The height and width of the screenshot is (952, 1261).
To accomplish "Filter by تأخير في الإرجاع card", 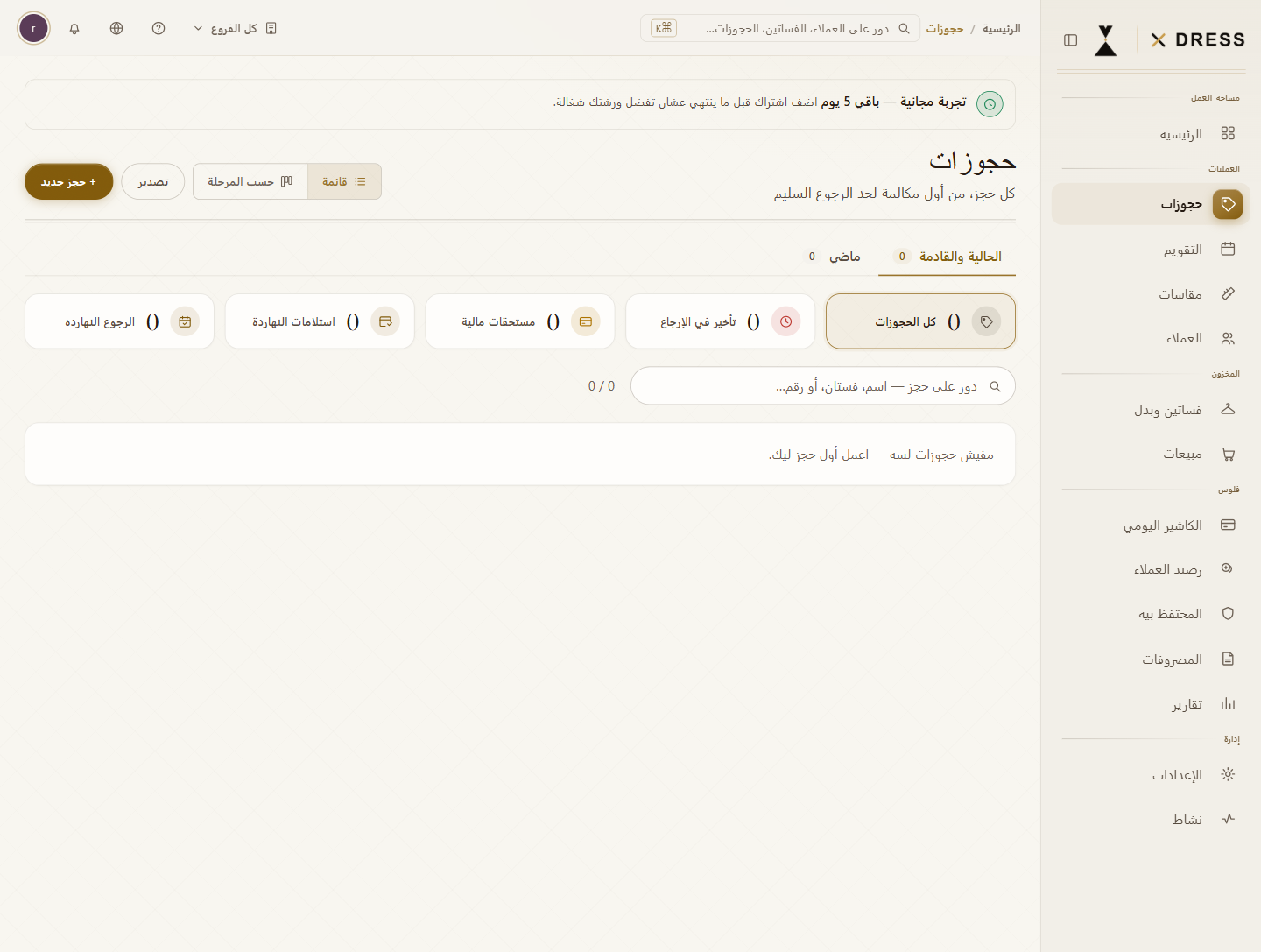I will pyautogui.click(x=721, y=321).
